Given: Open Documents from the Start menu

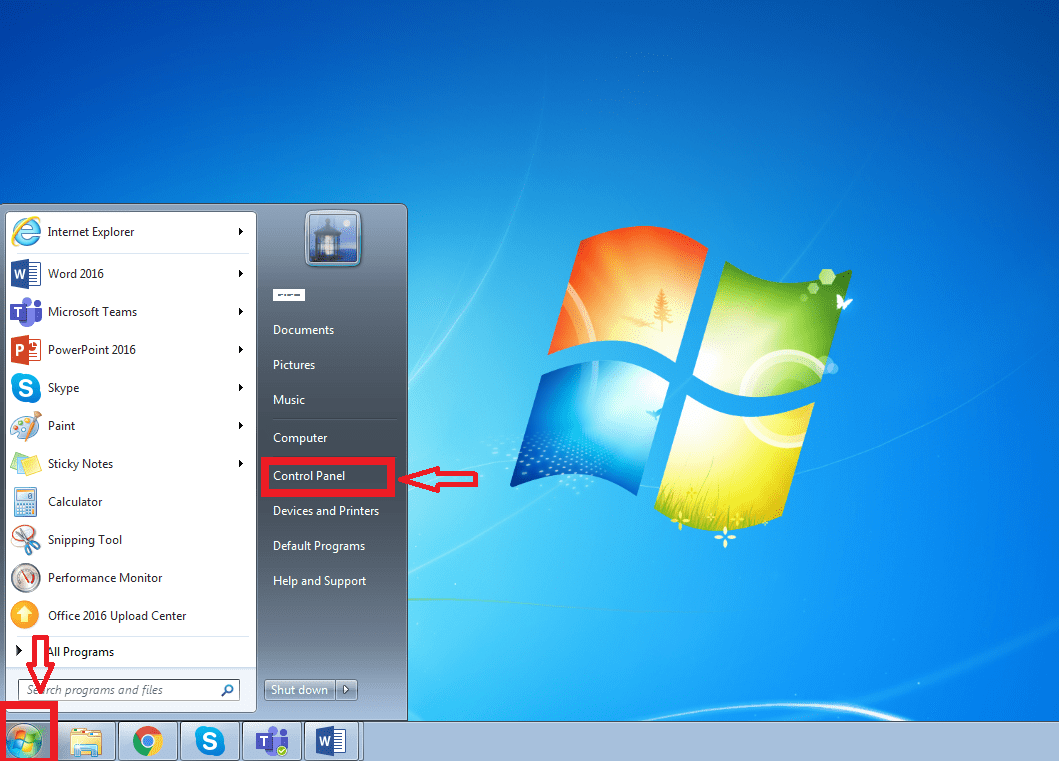Looking at the screenshot, I should pos(303,330).
